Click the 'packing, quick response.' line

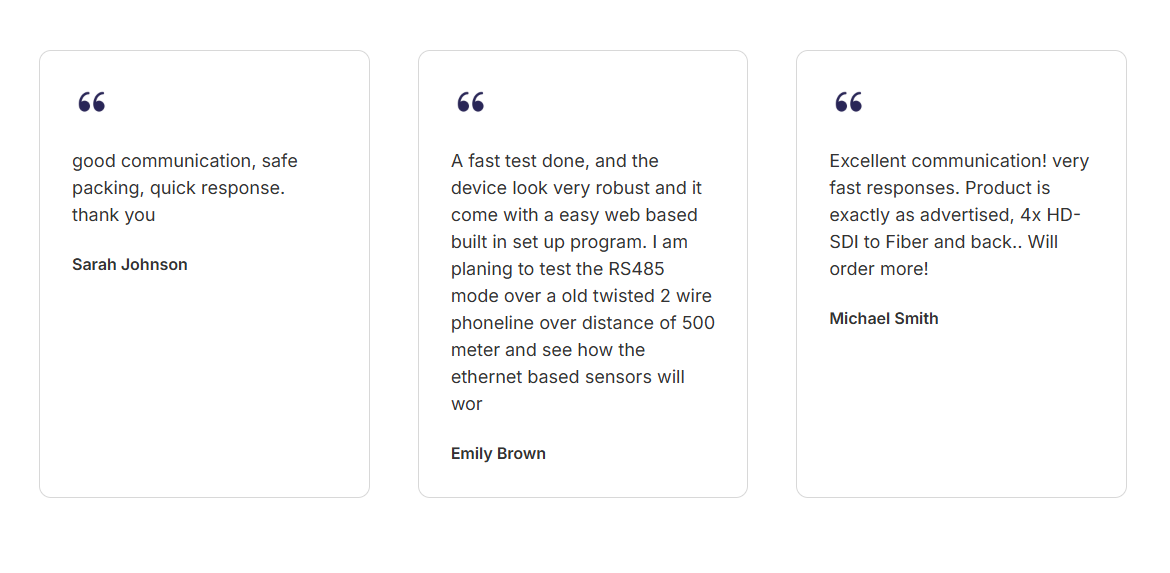[x=178, y=188]
